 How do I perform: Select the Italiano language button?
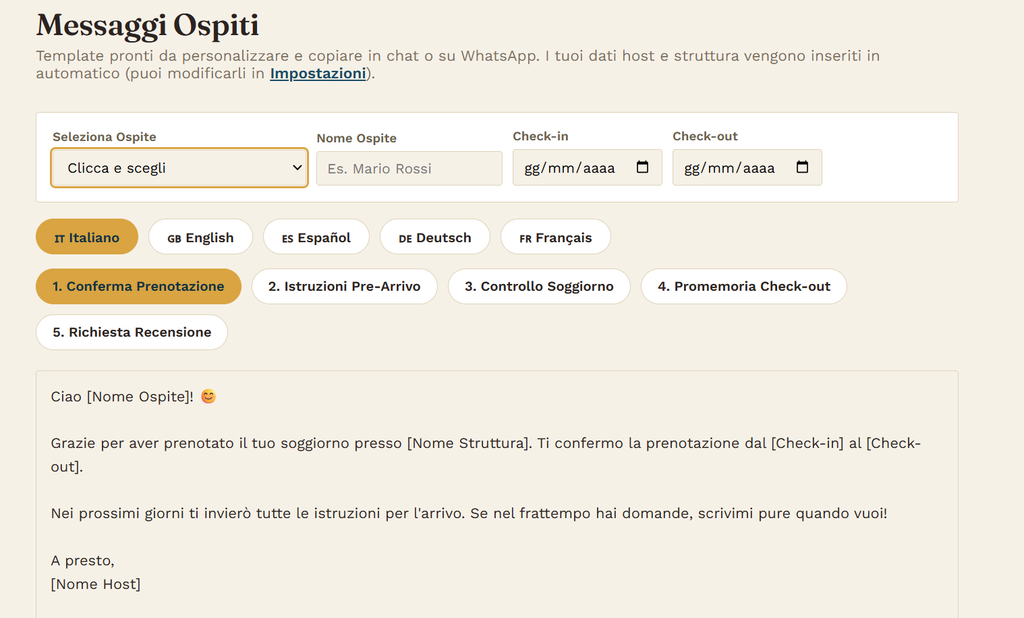pyautogui.click(x=87, y=237)
